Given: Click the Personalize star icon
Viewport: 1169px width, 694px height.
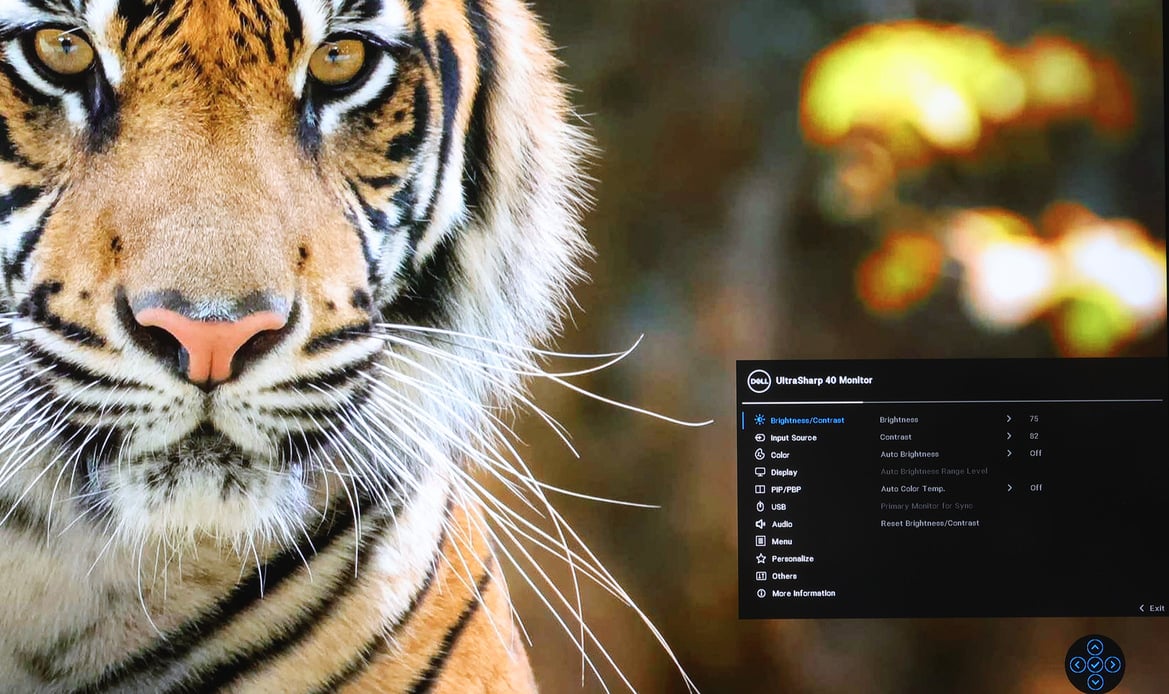Looking at the screenshot, I should 760,558.
